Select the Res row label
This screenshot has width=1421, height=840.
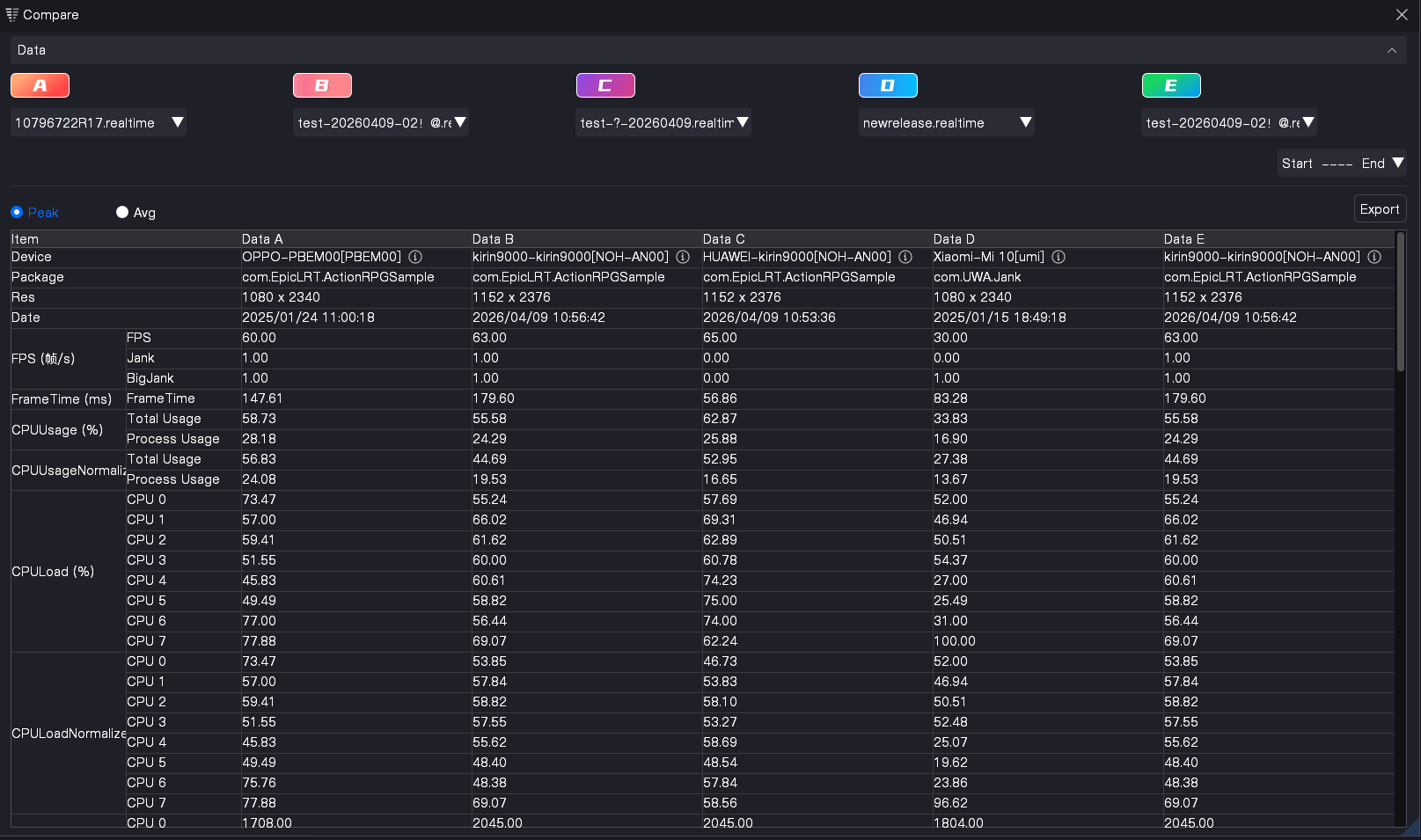(x=23, y=297)
